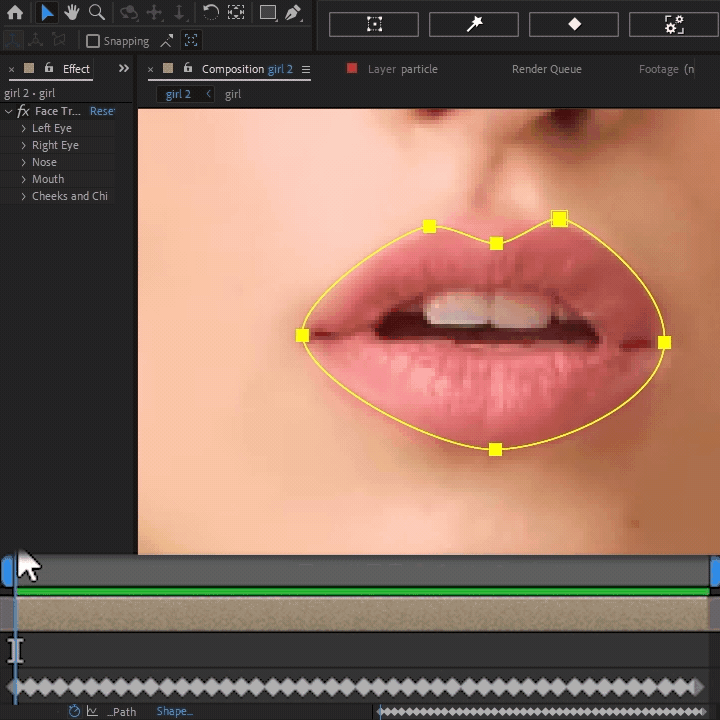Toggle lock on the Effect panel
This screenshot has width=720, height=720.
pos(48,69)
